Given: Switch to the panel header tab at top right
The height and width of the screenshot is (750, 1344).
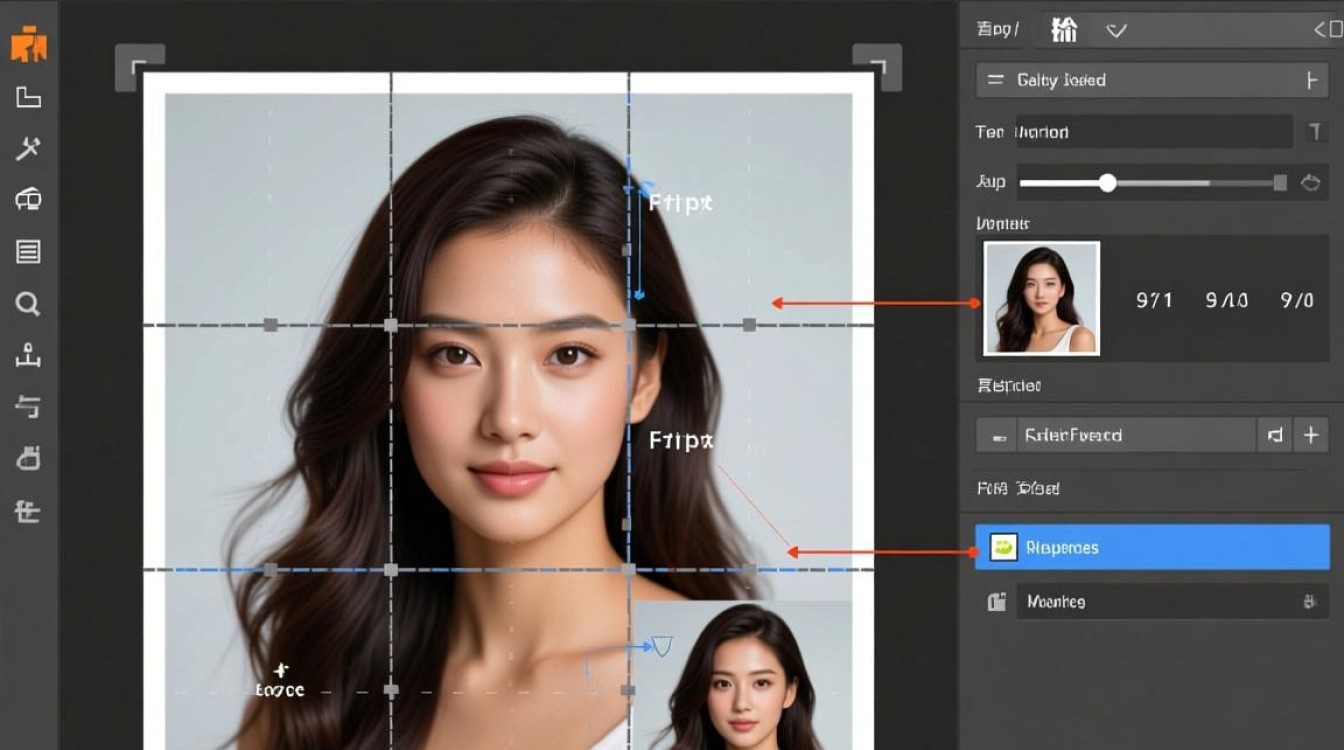Looking at the screenshot, I should click(1064, 29).
